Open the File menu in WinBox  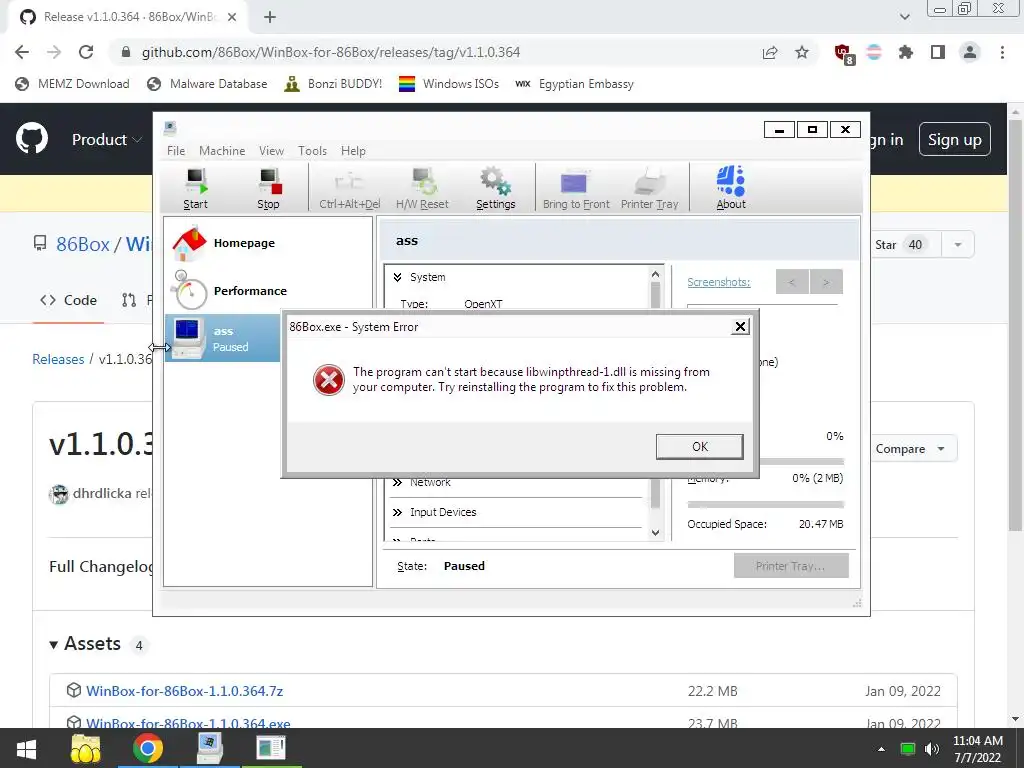[x=176, y=151]
